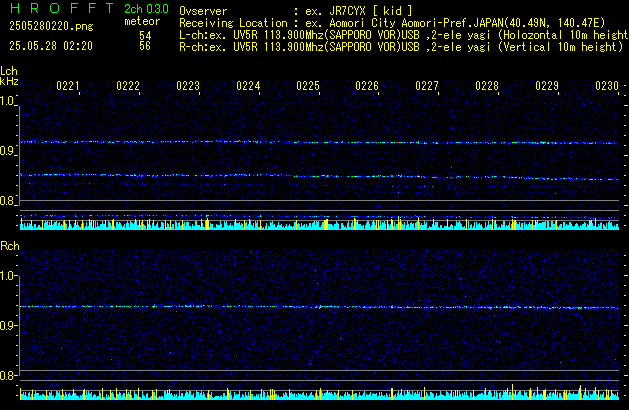Click the 2ch 0.3.0 version label
Screen dimensions: 629x410
(146, 9)
